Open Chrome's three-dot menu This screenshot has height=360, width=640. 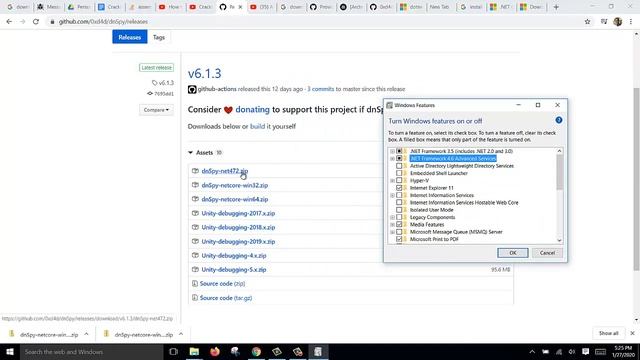point(631,22)
